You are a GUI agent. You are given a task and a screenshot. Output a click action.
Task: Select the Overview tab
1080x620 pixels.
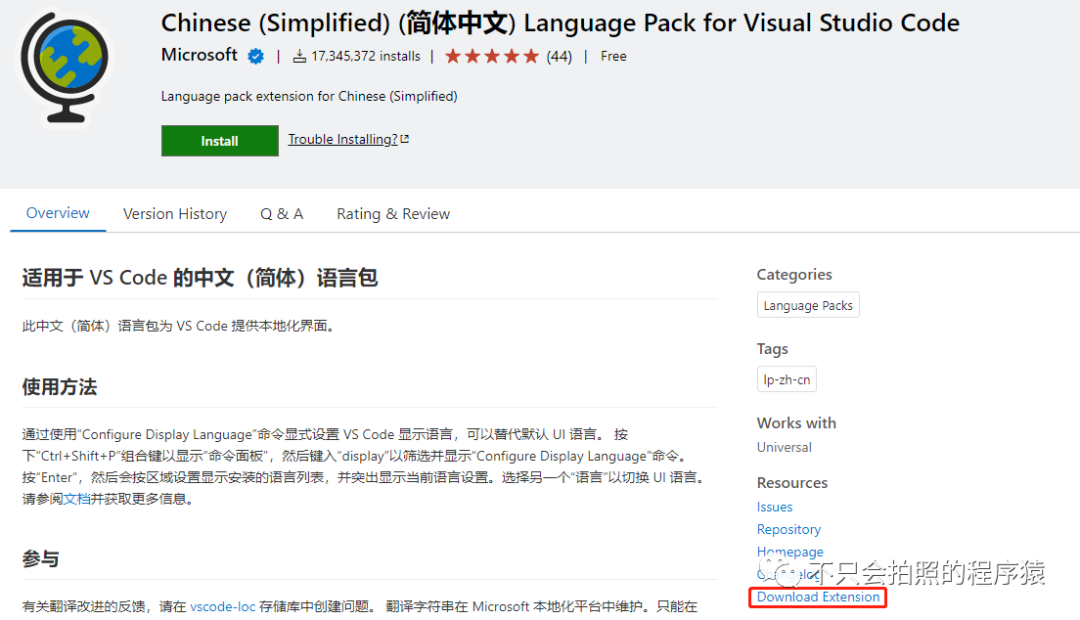click(x=58, y=214)
